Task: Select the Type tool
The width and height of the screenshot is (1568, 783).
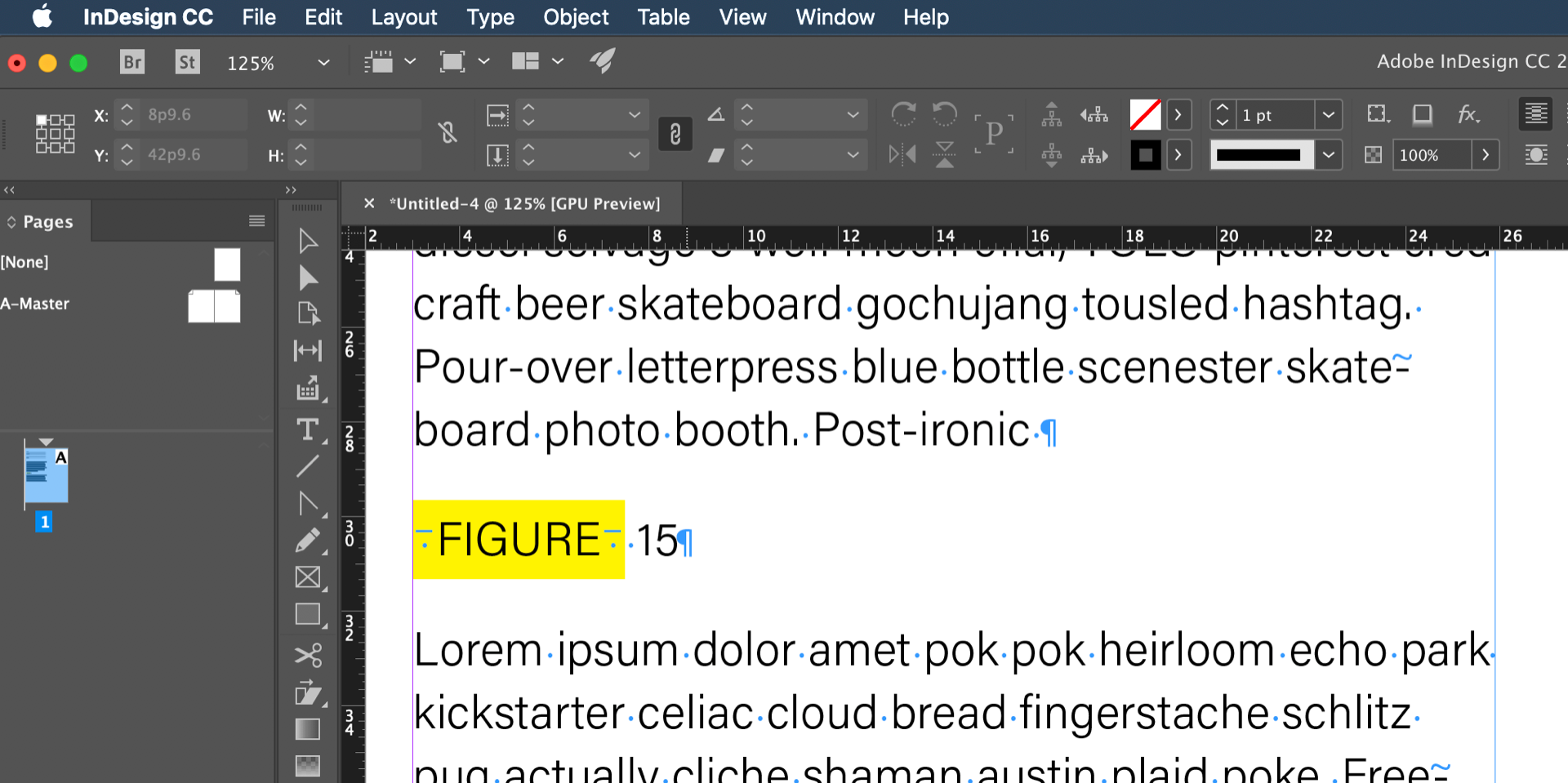Action: [x=308, y=429]
